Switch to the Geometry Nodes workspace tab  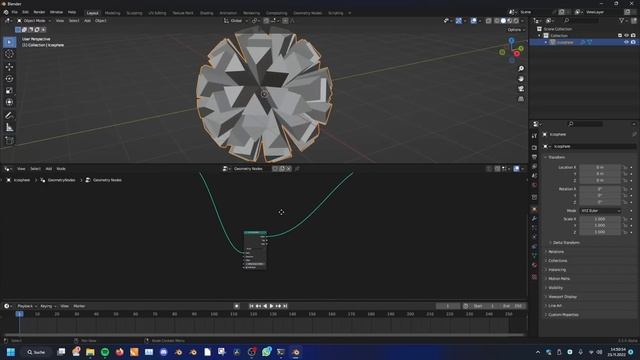tap(307, 13)
